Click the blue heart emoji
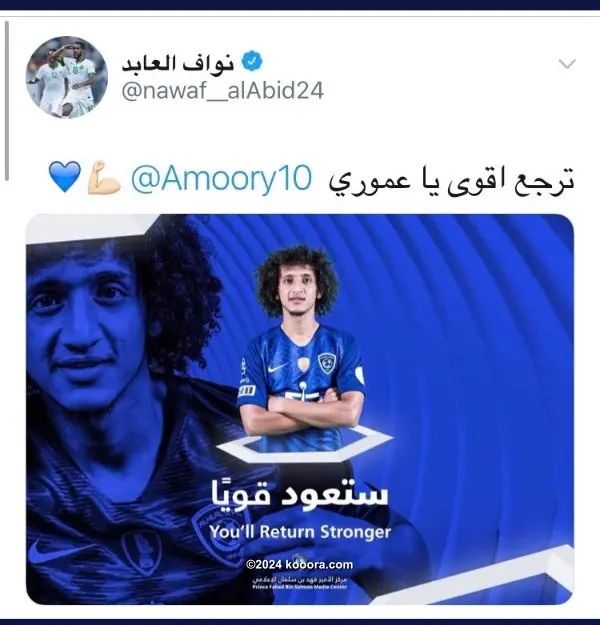 point(65,177)
